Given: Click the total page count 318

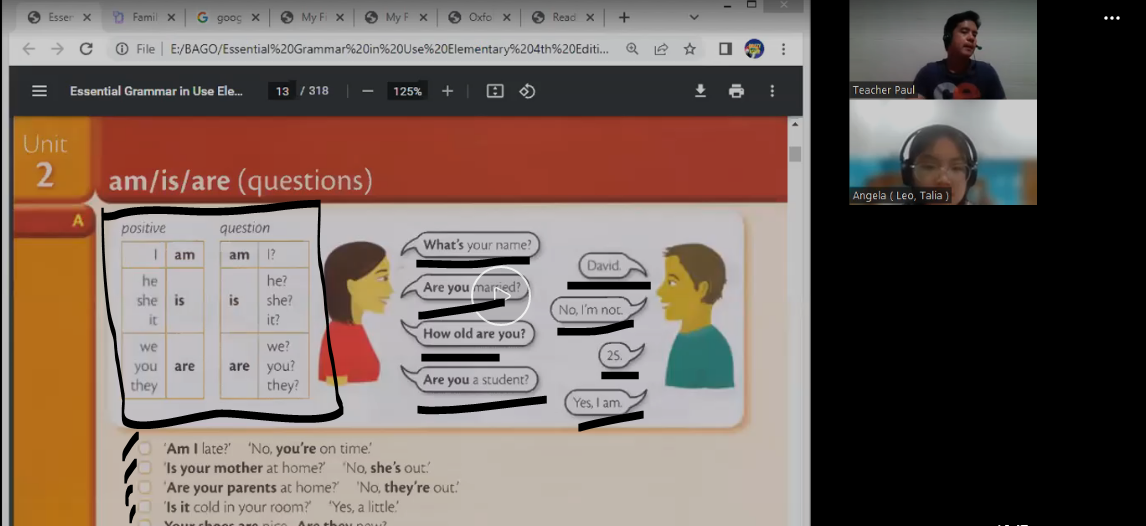Looking at the screenshot, I should click(x=319, y=91).
